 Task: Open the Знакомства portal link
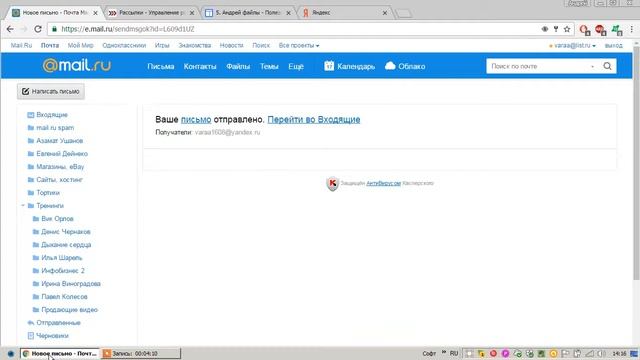(195, 45)
